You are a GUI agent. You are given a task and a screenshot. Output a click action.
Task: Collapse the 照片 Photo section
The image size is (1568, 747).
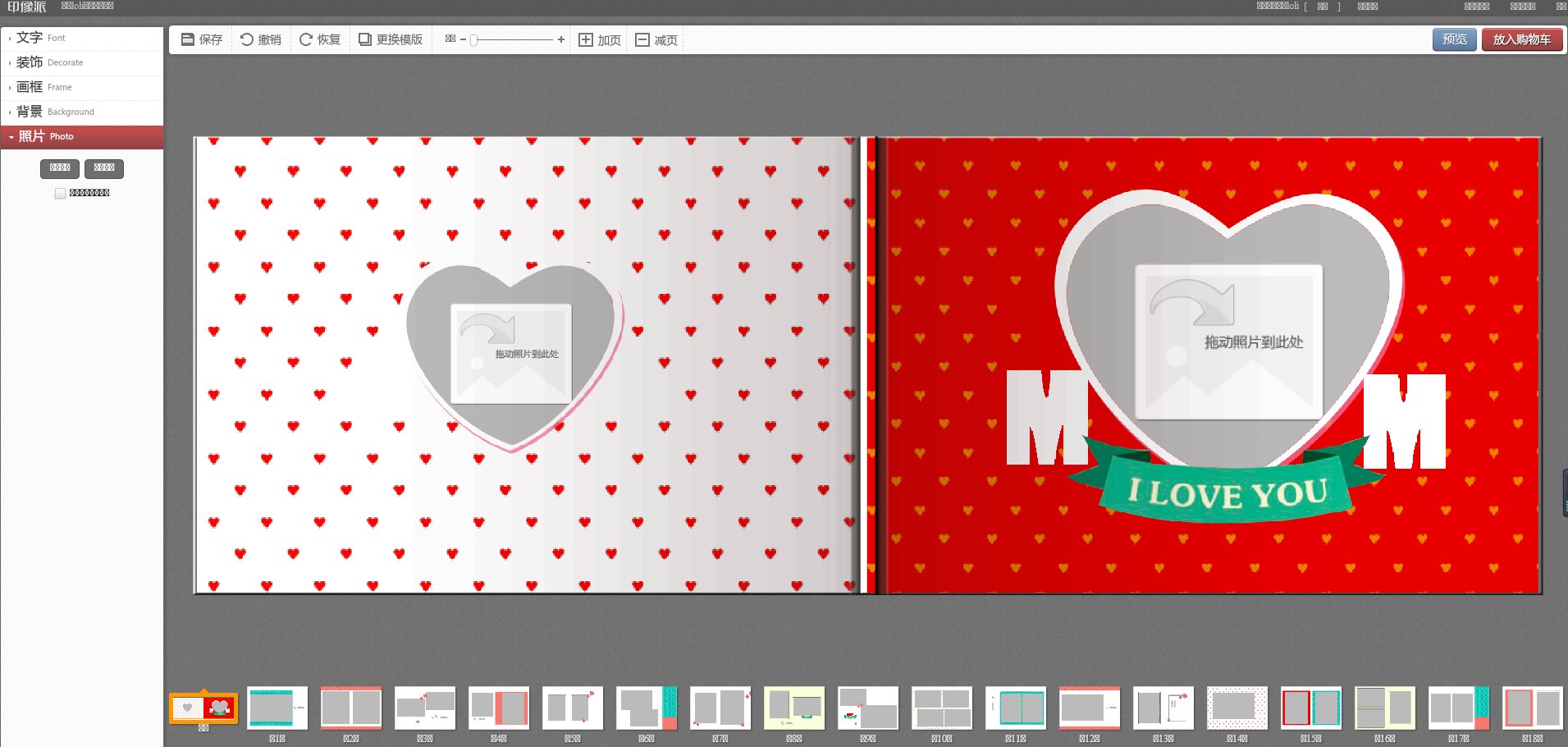[46, 136]
